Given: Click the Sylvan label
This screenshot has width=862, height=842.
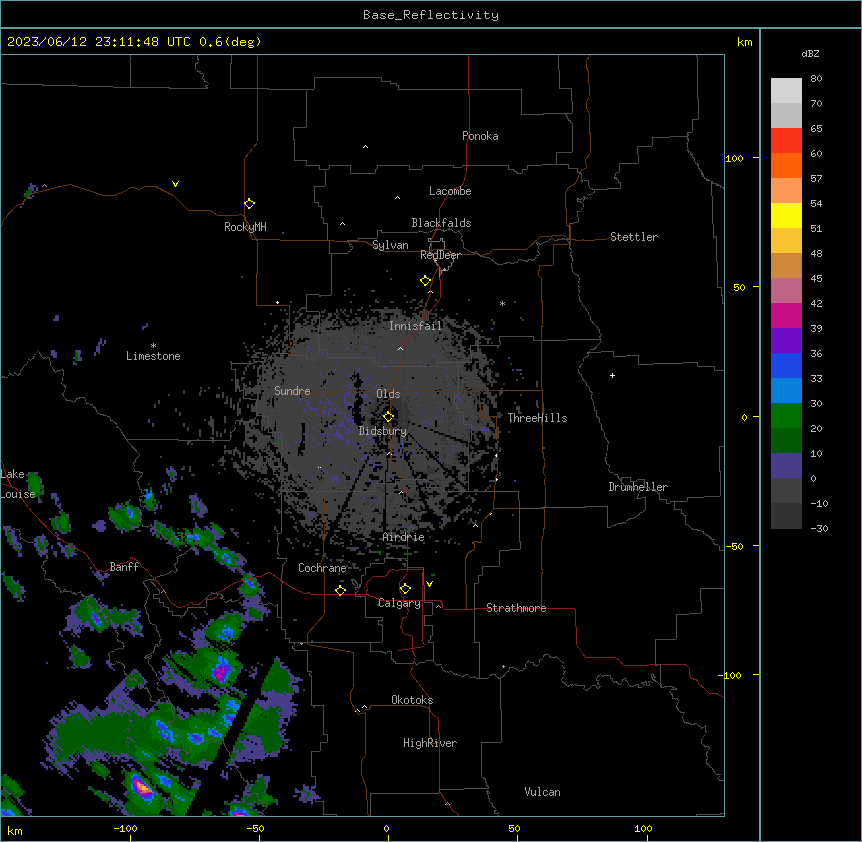Looking at the screenshot, I should click(x=390, y=245).
